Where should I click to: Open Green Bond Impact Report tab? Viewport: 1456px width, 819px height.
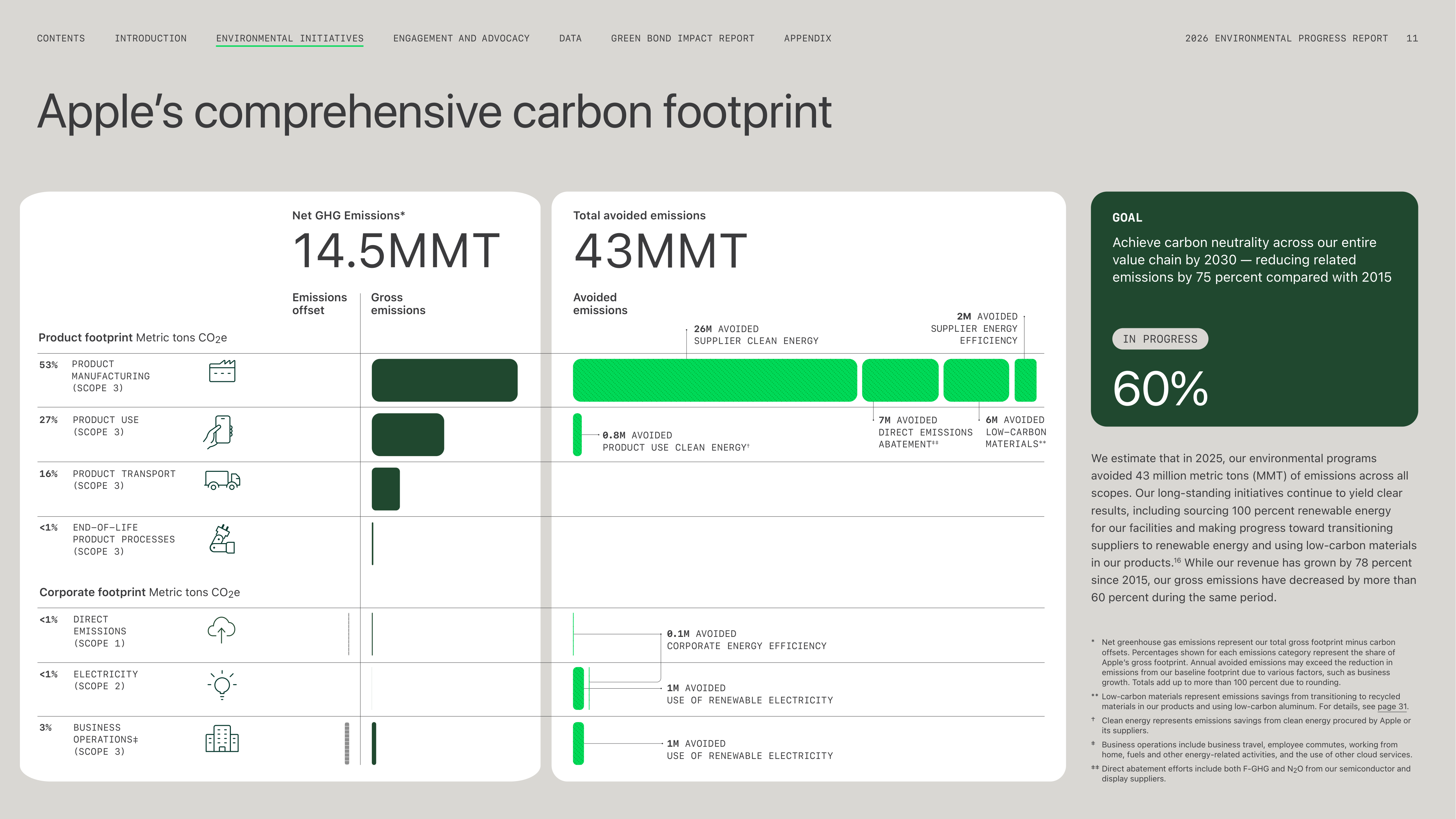tap(683, 39)
